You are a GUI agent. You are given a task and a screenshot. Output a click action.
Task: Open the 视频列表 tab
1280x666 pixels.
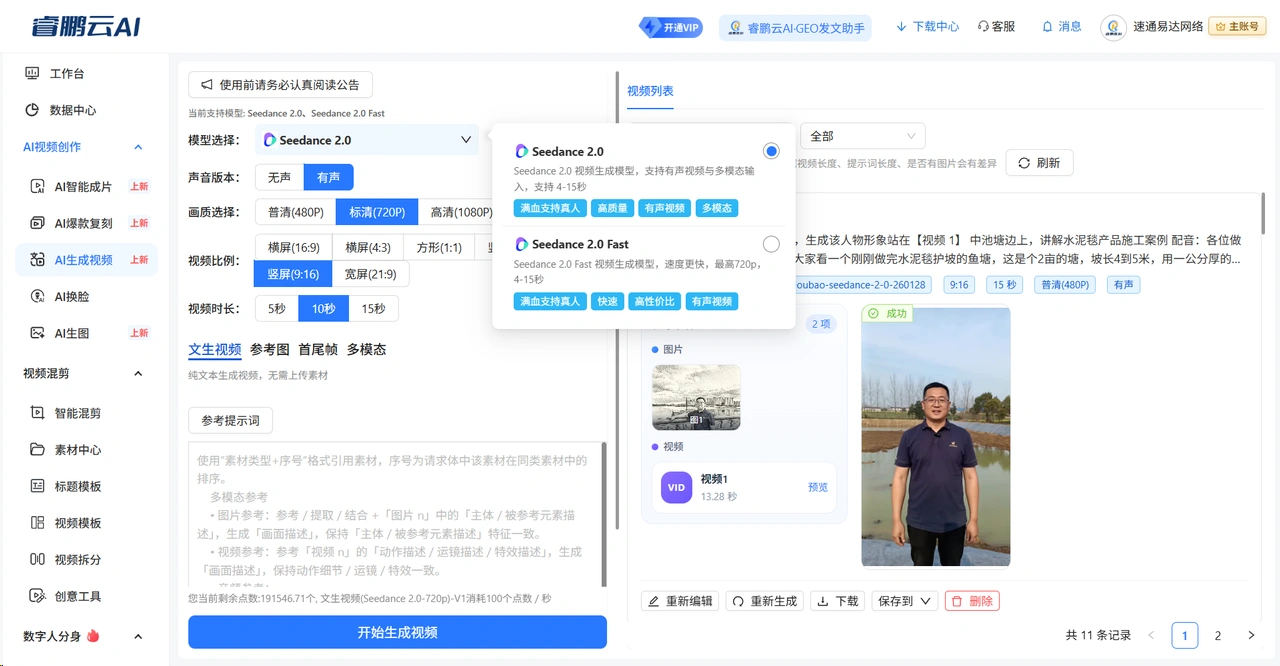tap(650, 91)
